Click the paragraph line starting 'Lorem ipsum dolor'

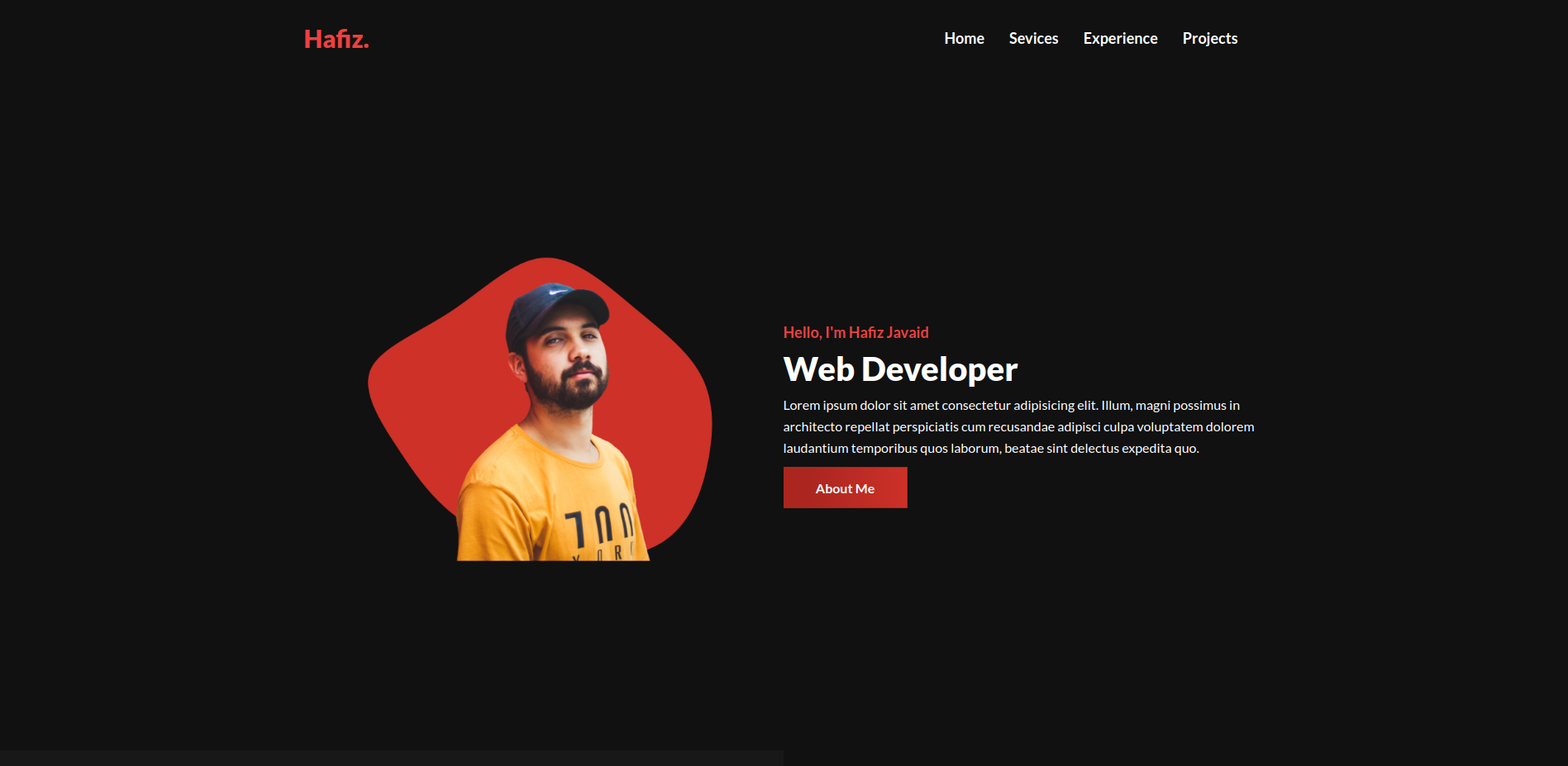pos(1011,405)
